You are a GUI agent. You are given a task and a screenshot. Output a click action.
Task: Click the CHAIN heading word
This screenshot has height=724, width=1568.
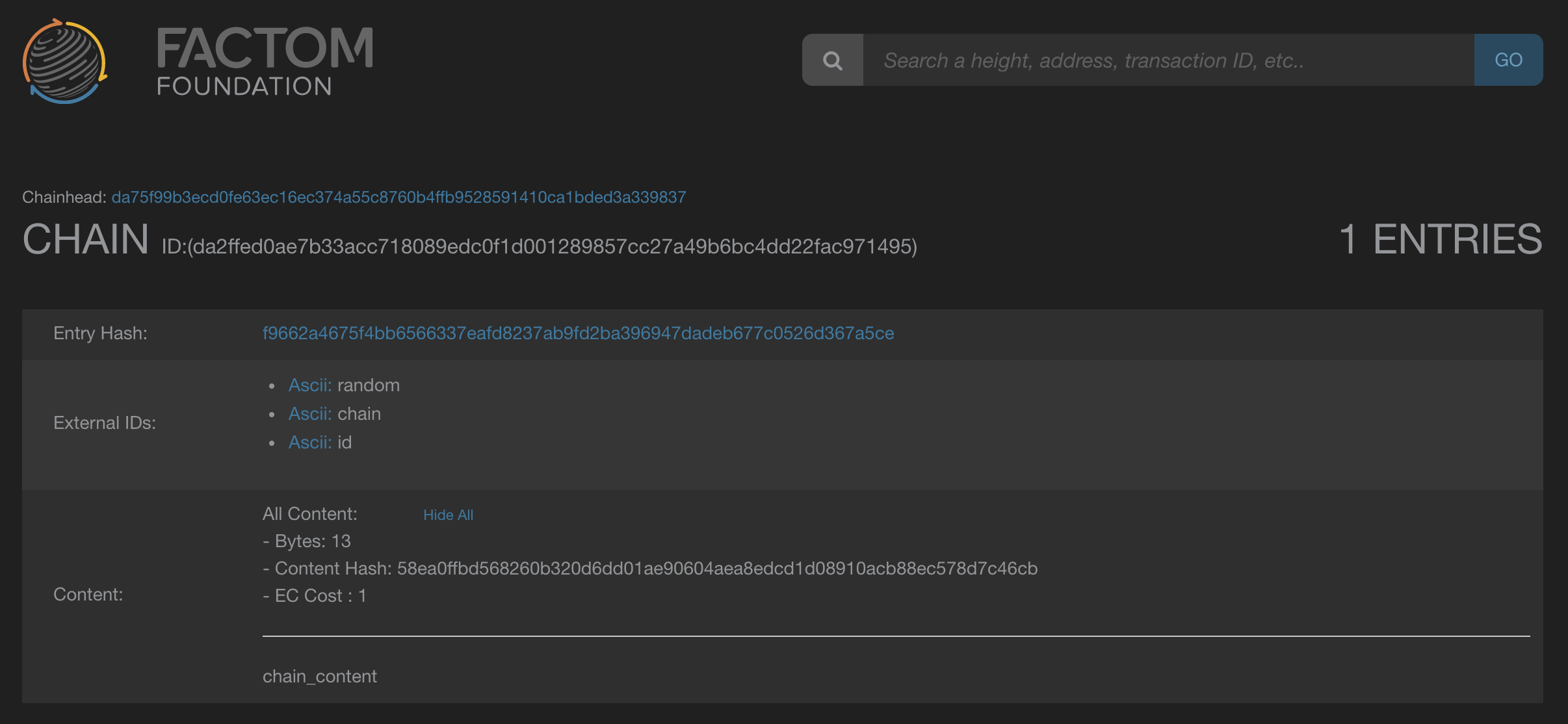point(86,239)
